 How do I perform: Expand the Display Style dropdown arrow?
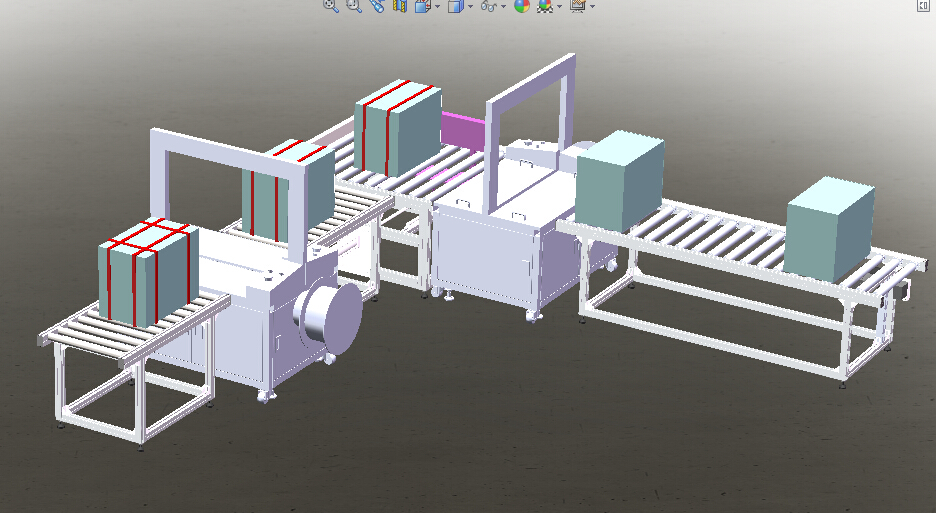pyautogui.click(x=470, y=6)
